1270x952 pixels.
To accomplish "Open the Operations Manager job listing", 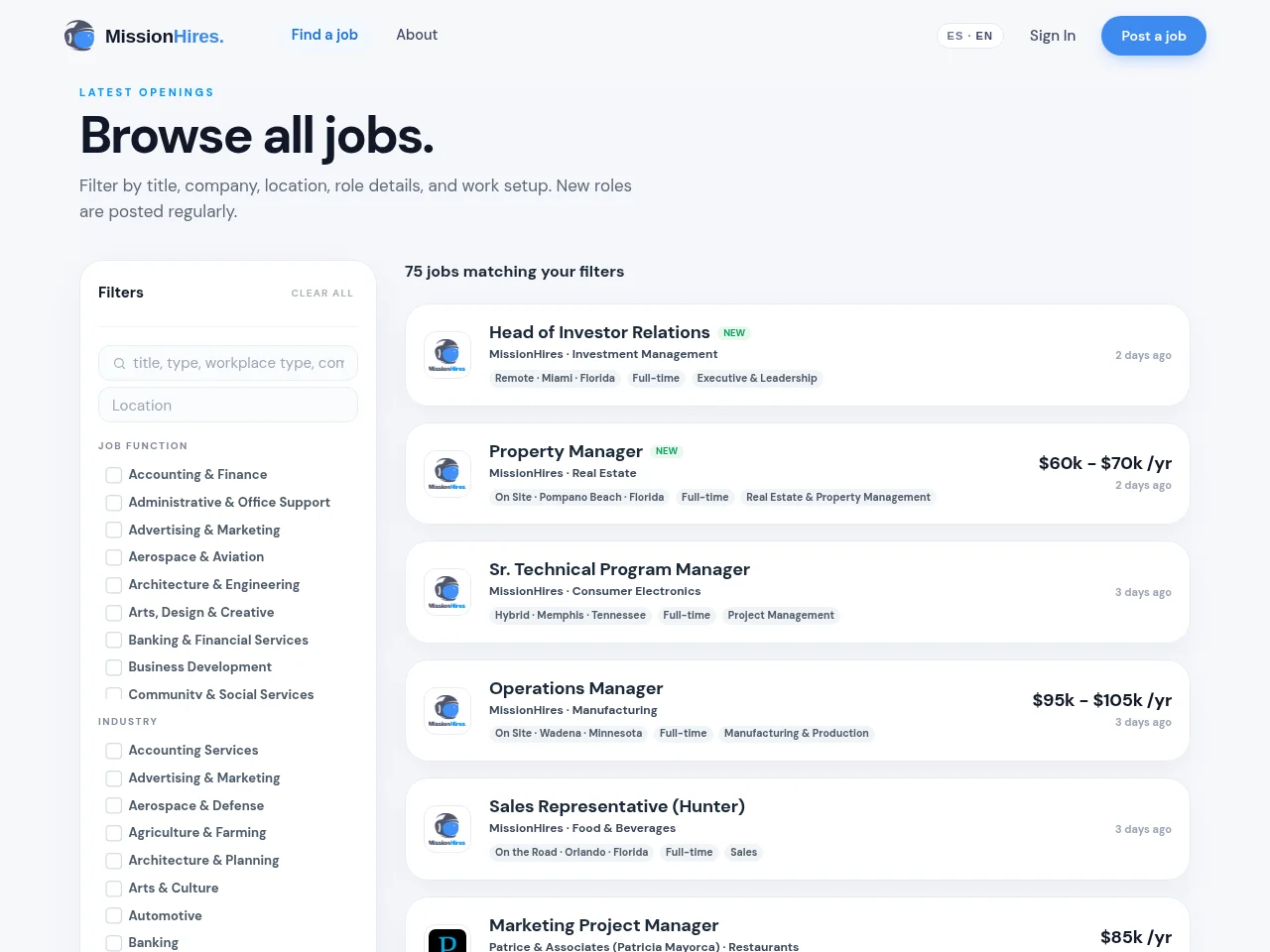I will coord(575,688).
